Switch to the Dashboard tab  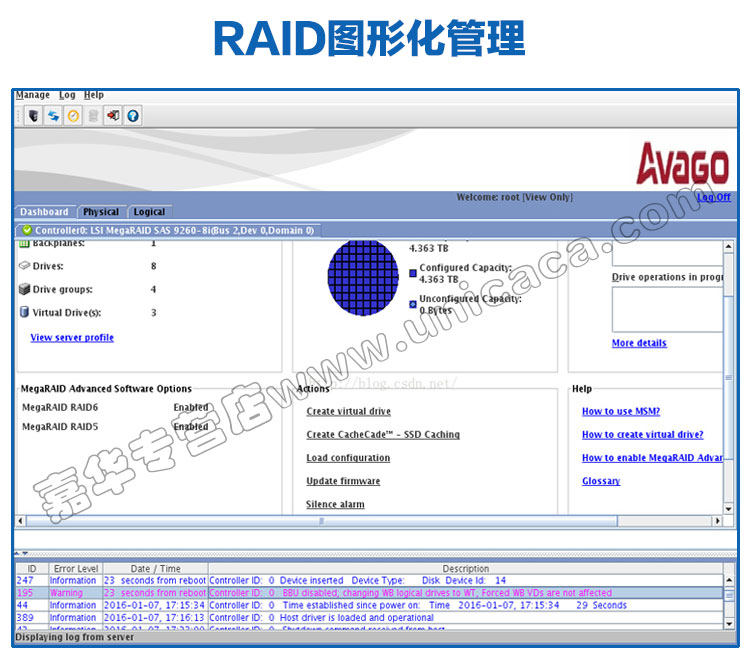click(x=44, y=211)
